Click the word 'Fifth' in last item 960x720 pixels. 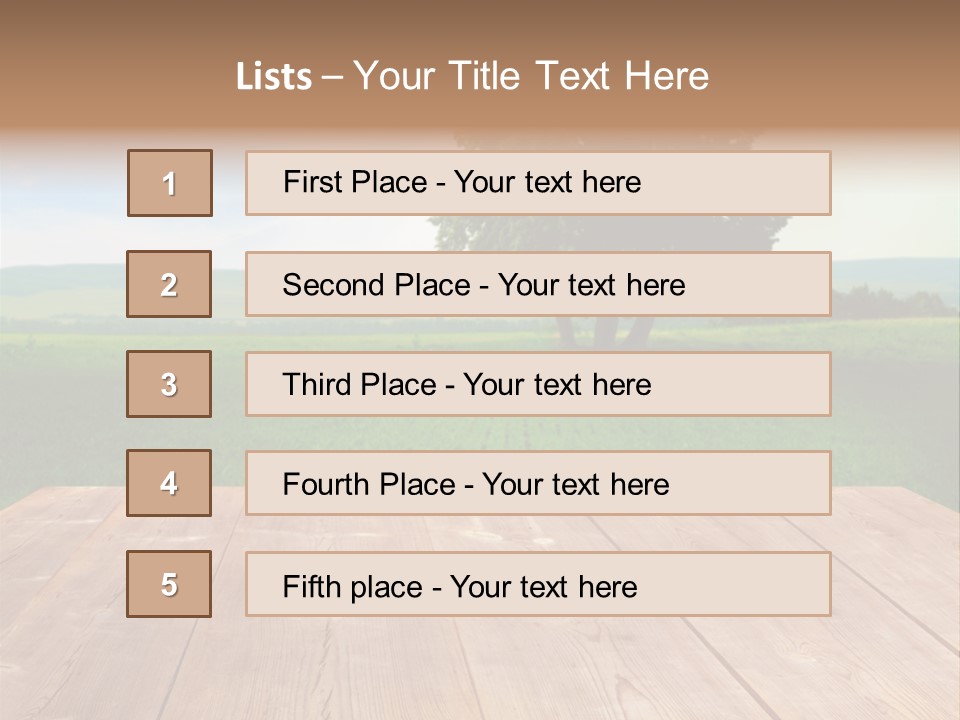312,586
